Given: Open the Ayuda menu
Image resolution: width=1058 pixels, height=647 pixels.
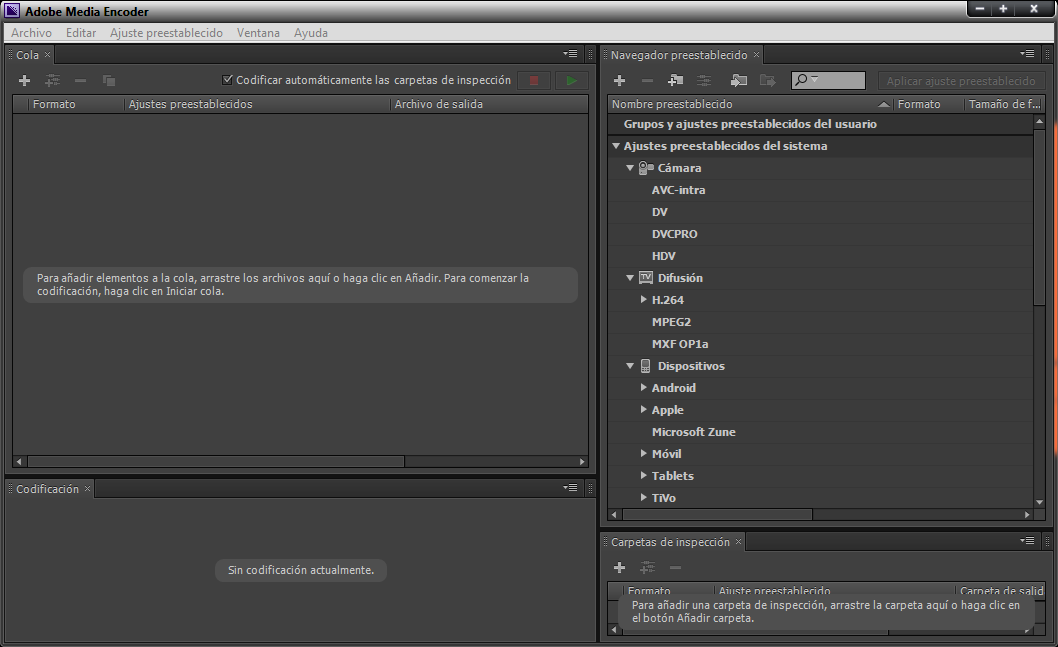Looking at the screenshot, I should click(x=310, y=32).
